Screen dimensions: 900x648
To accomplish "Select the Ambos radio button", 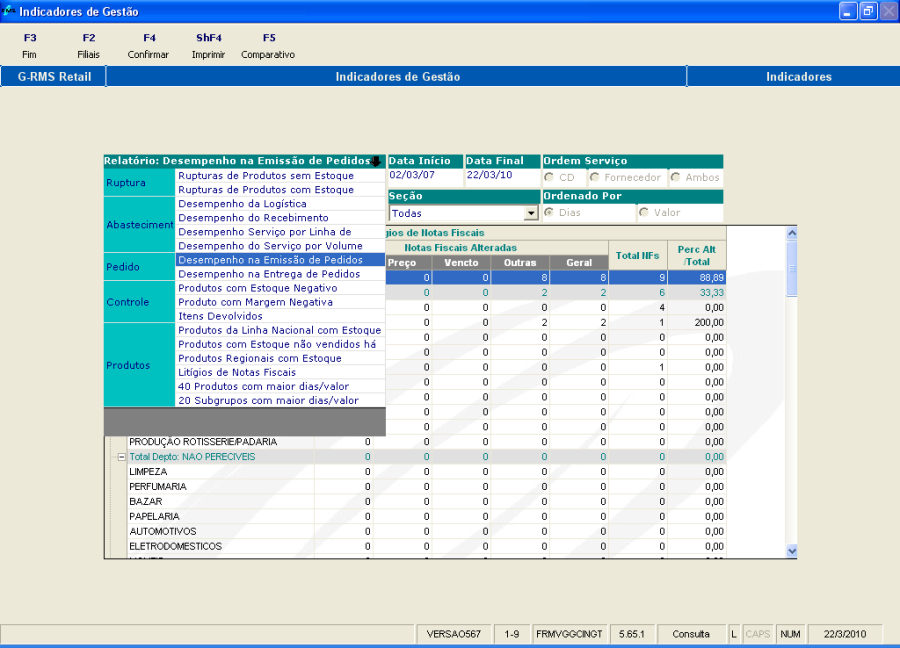I will [x=676, y=178].
